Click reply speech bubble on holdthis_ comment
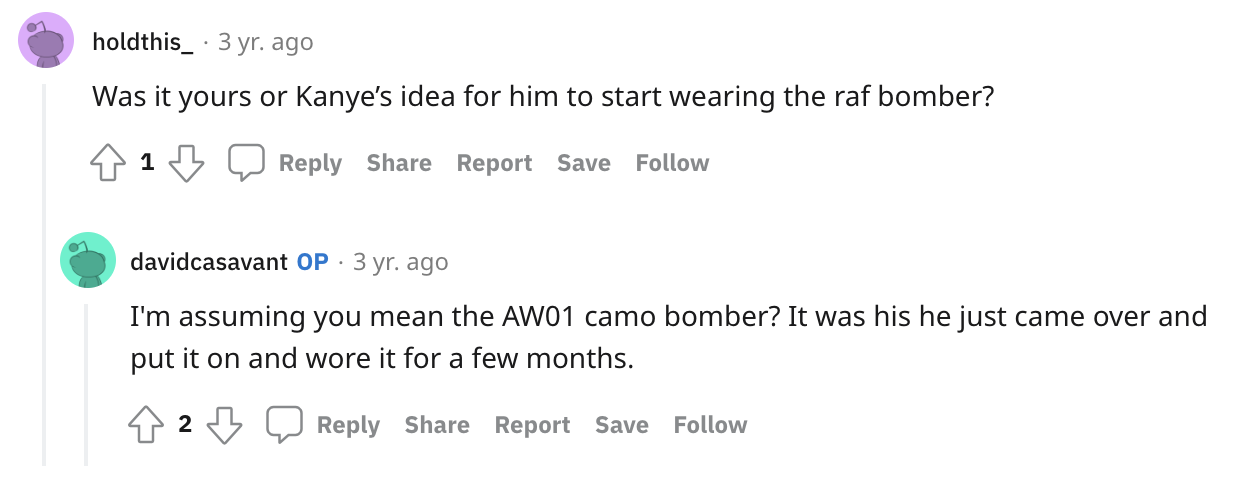This screenshot has width=1254, height=490. click(x=246, y=163)
